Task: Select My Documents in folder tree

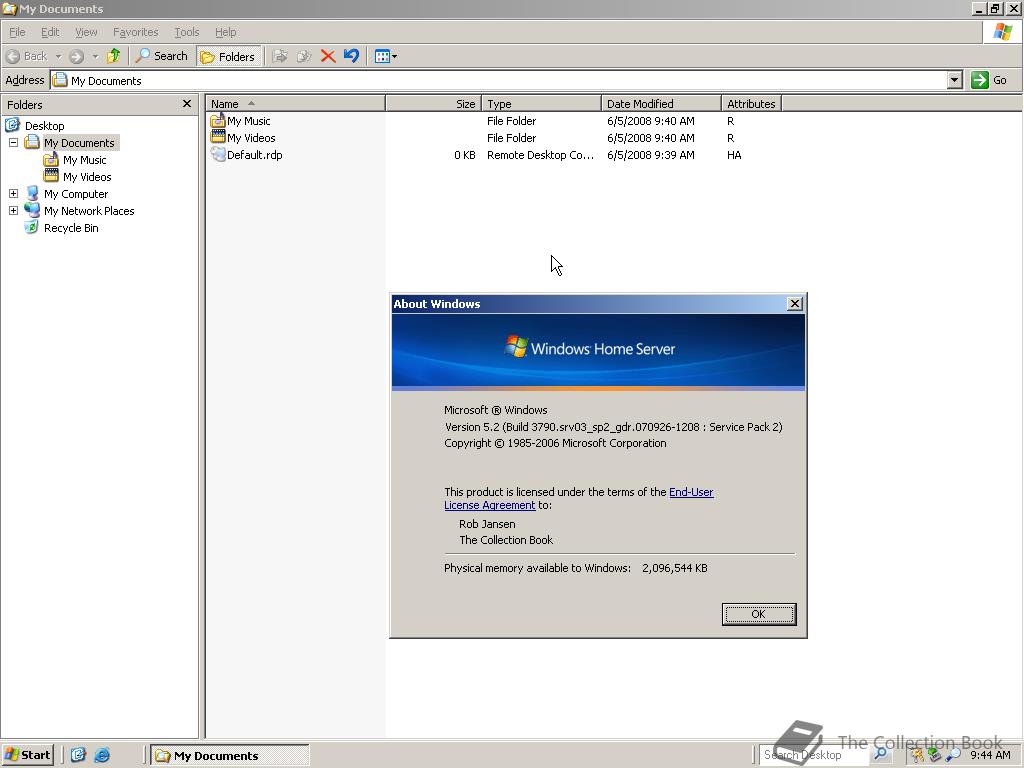Action: tap(79, 142)
